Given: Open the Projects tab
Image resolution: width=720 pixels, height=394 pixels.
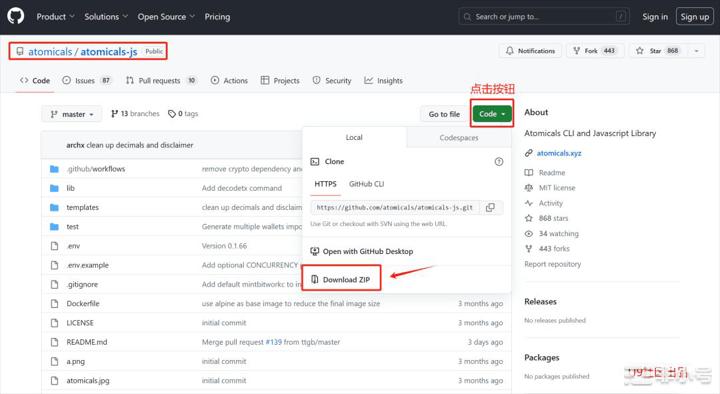Looking at the screenshot, I should click(280, 80).
